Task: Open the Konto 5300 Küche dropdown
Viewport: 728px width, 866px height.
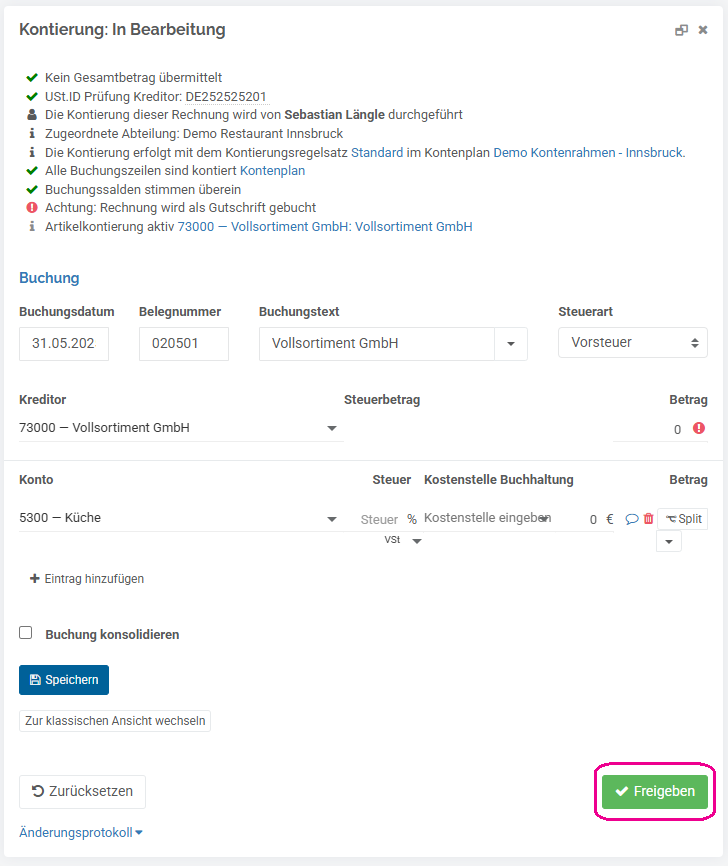Action: [331, 519]
